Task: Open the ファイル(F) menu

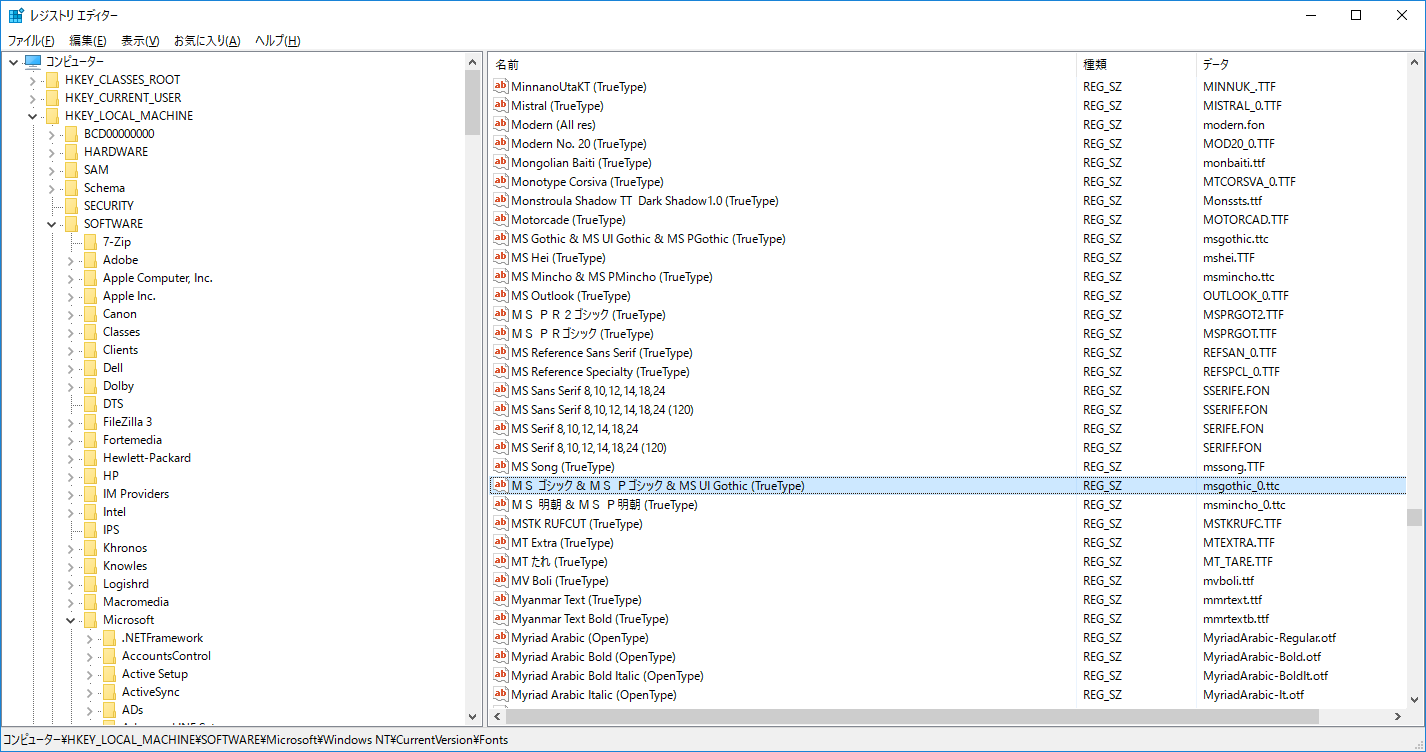Action: (31, 41)
